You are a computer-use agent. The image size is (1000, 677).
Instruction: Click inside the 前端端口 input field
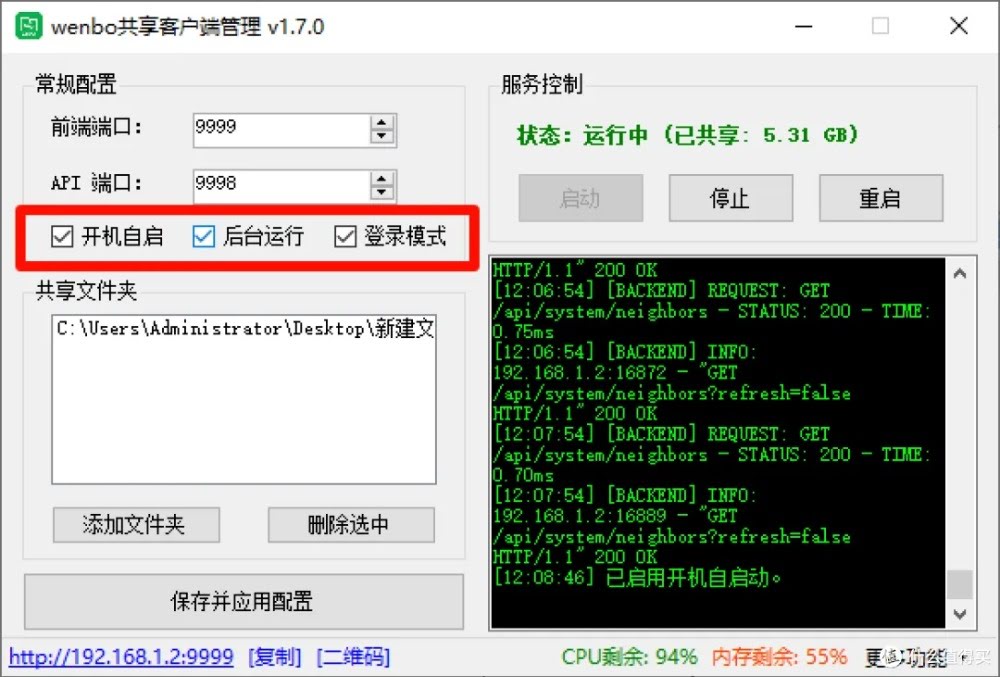281,130
